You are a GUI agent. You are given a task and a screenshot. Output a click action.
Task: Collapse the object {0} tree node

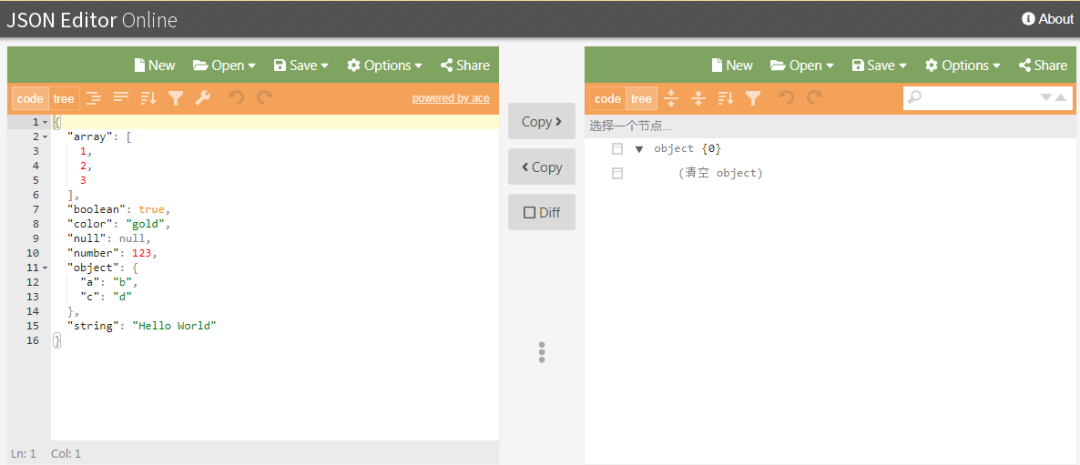[x=639, y=149]
